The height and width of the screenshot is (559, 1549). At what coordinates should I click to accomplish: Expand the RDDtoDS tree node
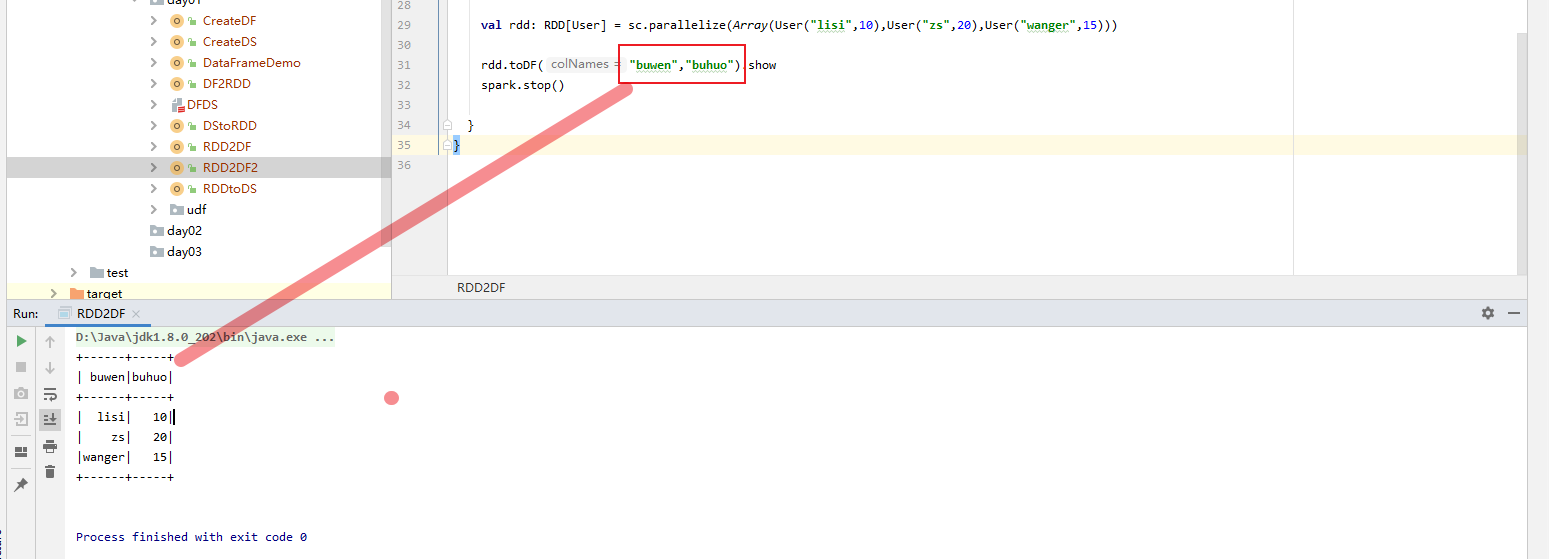pos(153,188)
